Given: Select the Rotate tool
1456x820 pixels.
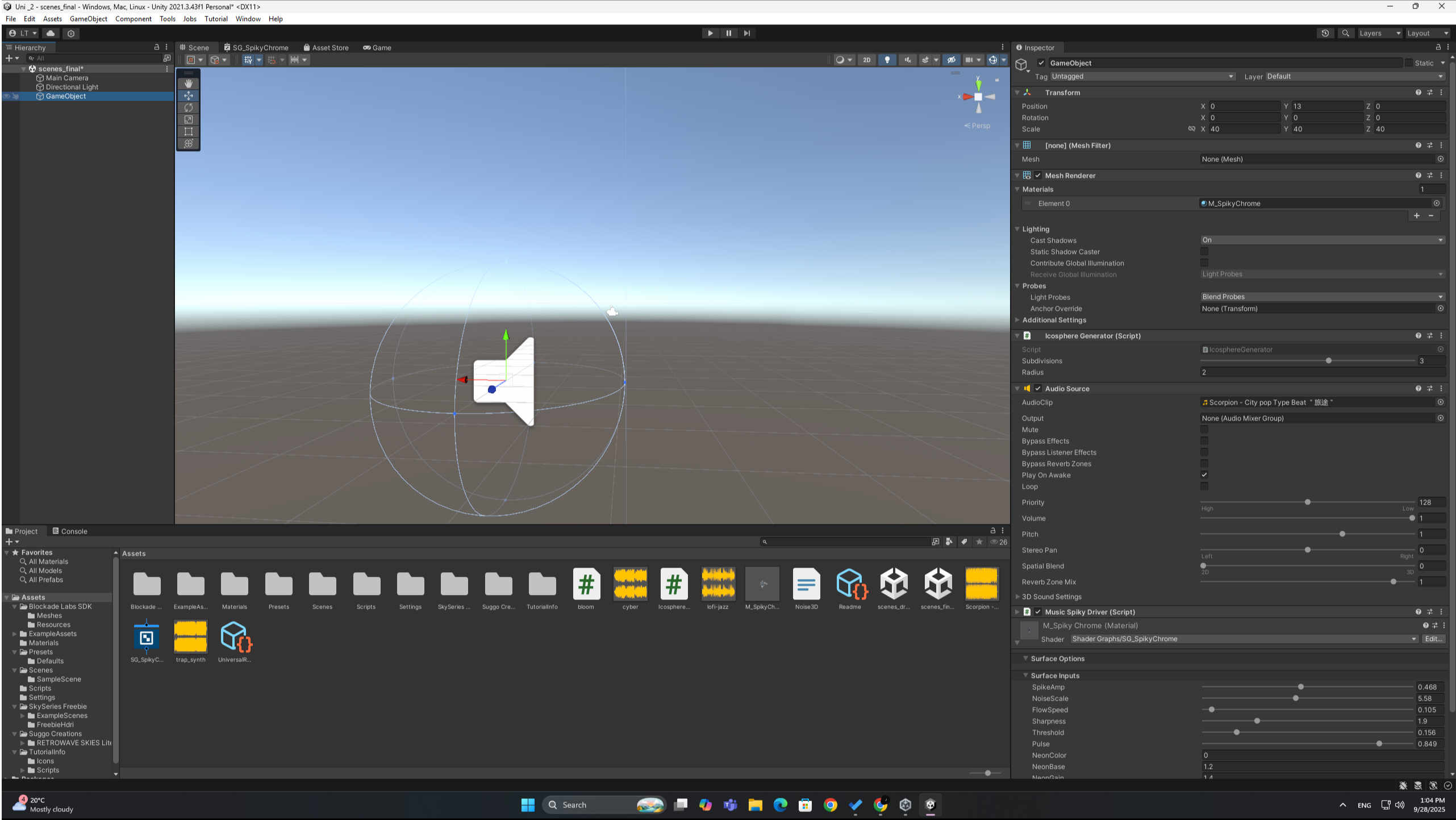Looking at the screenshot, I should pos(189,107).
